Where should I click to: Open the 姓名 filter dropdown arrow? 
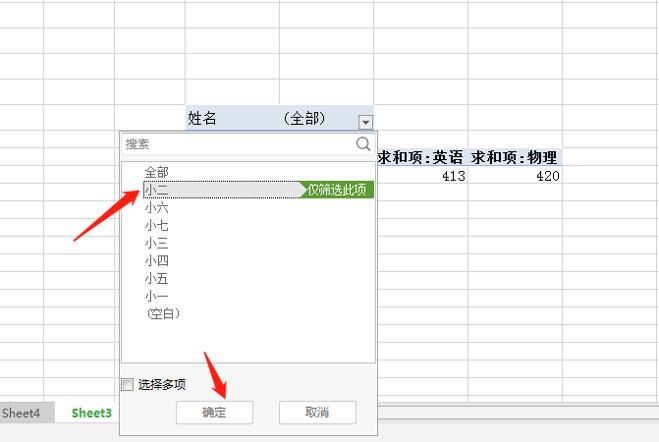(366, 122)
